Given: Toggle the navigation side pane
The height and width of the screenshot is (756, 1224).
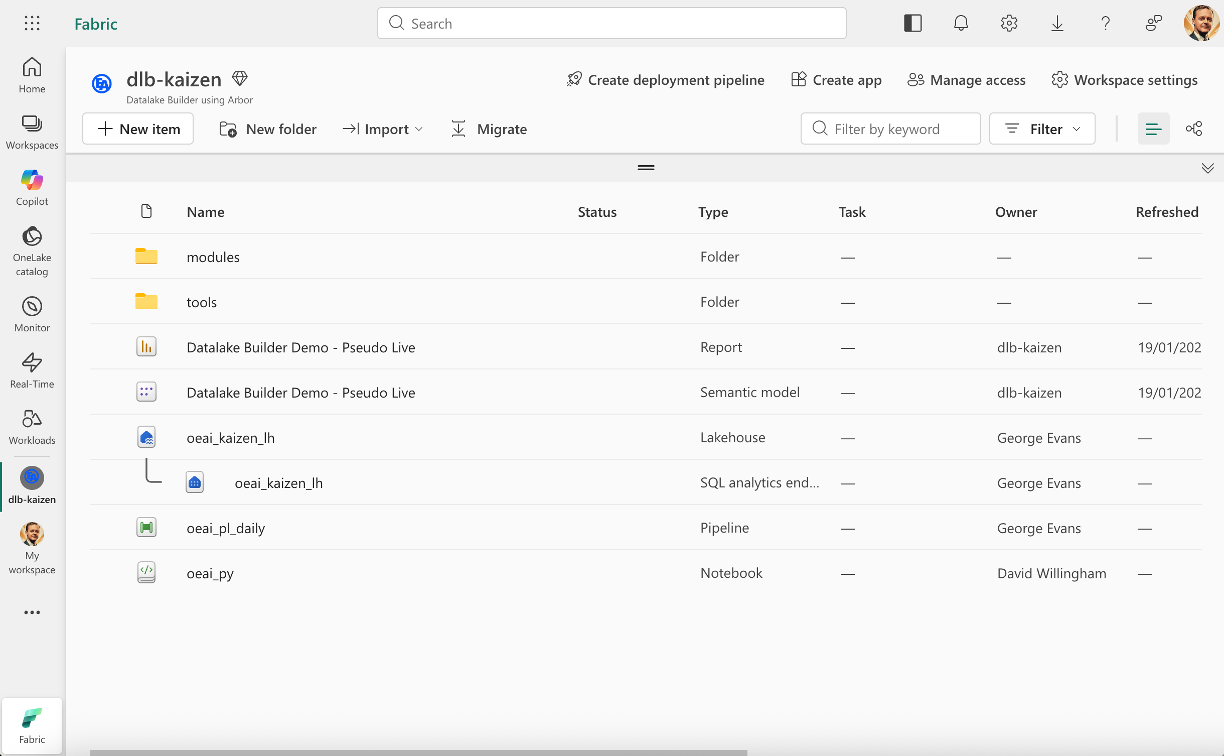Looking at the screenshot, I should 912,22.
